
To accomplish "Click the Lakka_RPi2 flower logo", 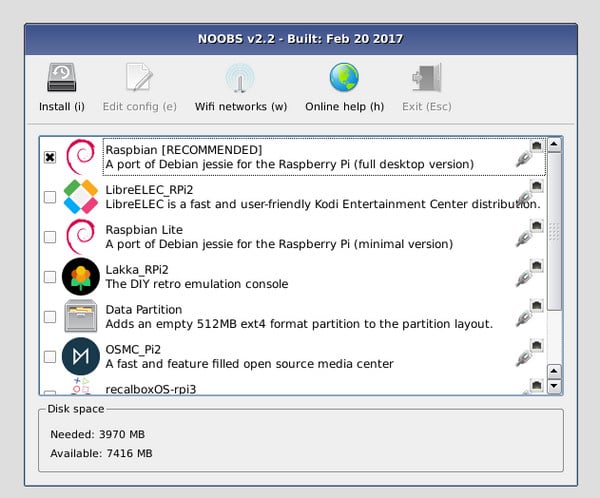I will tap(81, 276).
